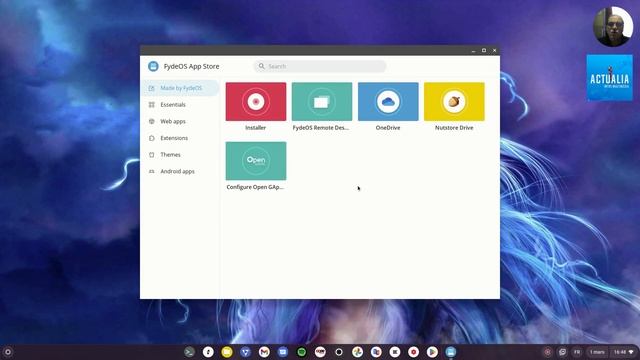Click the FydeOS App Store logo icon

[x=153, y=66]
